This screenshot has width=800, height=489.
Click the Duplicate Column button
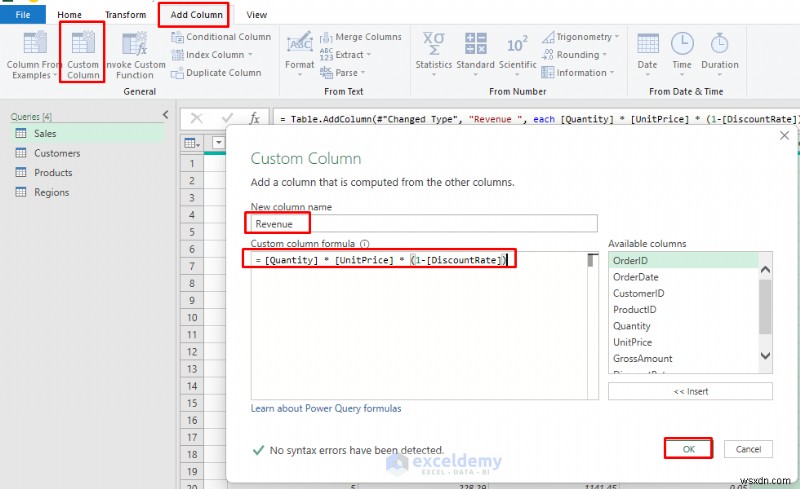tap(216, 72)
